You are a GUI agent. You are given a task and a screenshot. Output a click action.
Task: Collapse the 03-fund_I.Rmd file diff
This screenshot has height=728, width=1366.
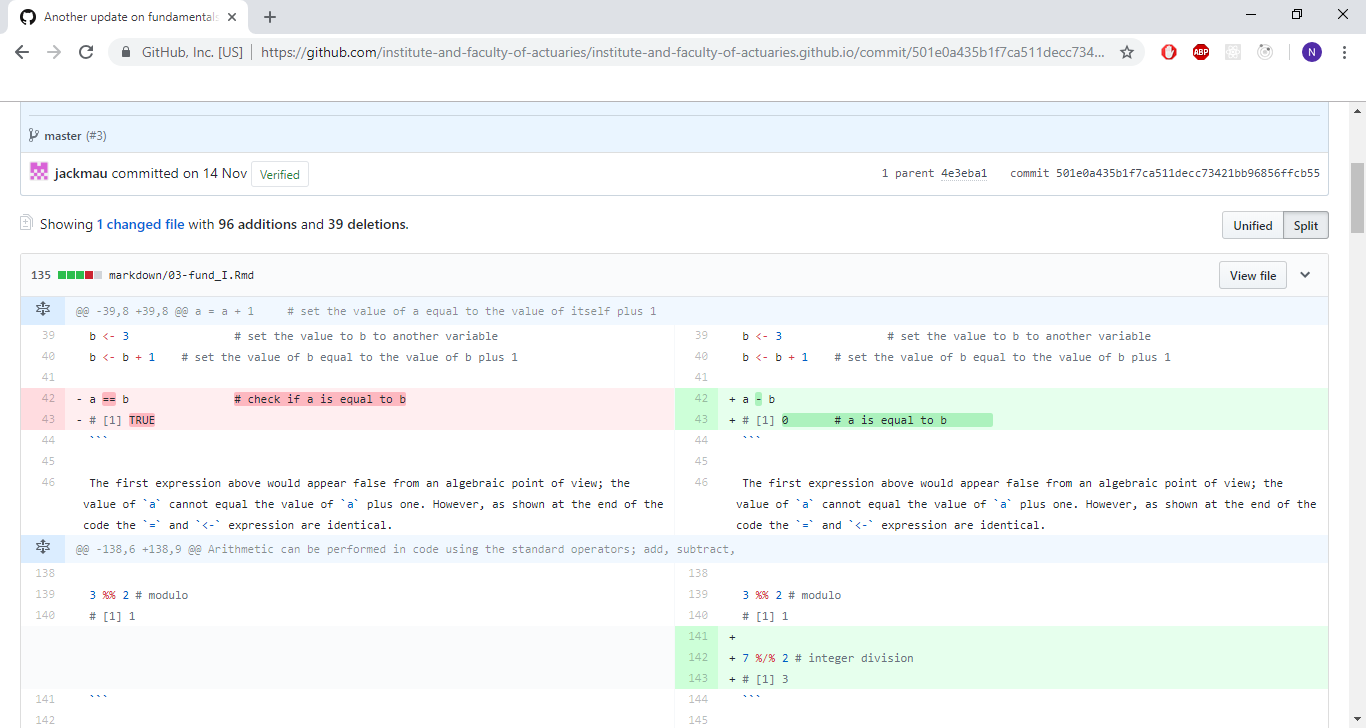click(x=1305, y=275)
